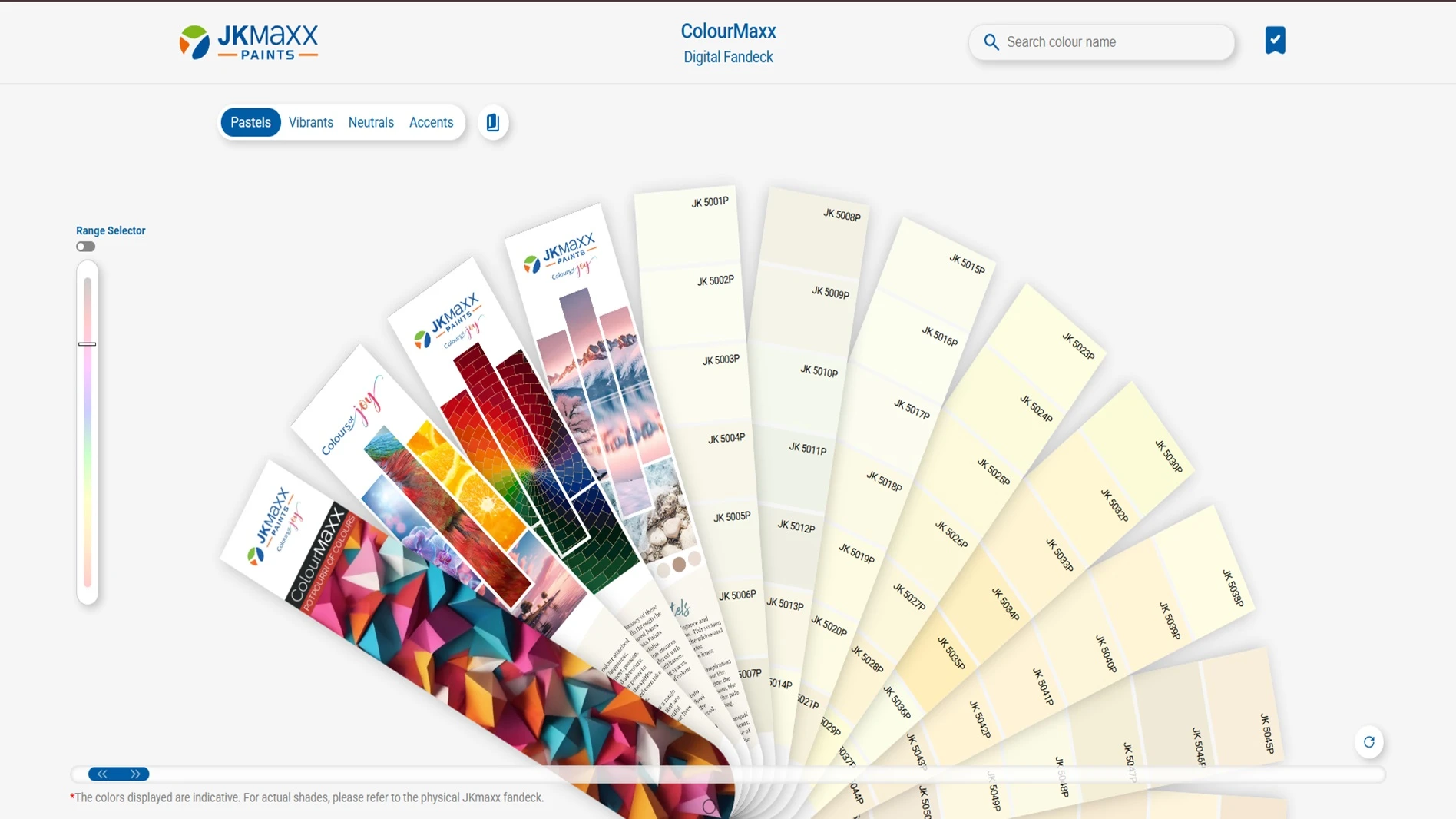
Task: Click the right double-arrow on scroller
Action: [135, 774]
